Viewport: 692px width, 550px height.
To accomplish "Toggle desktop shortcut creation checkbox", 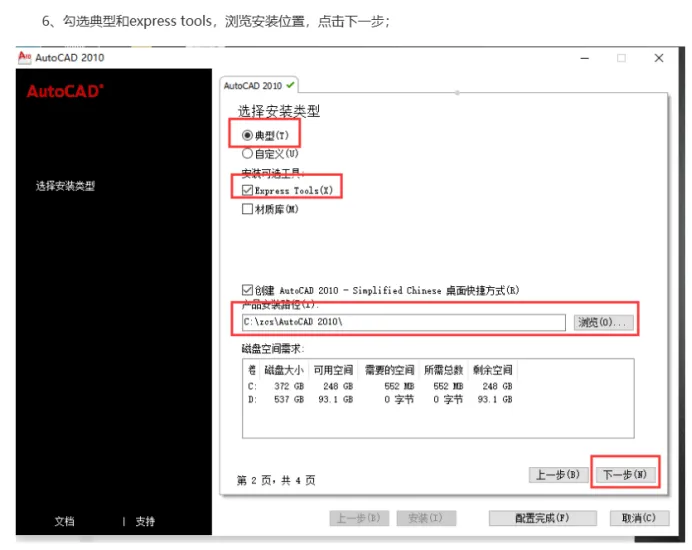I will (247, 290).
